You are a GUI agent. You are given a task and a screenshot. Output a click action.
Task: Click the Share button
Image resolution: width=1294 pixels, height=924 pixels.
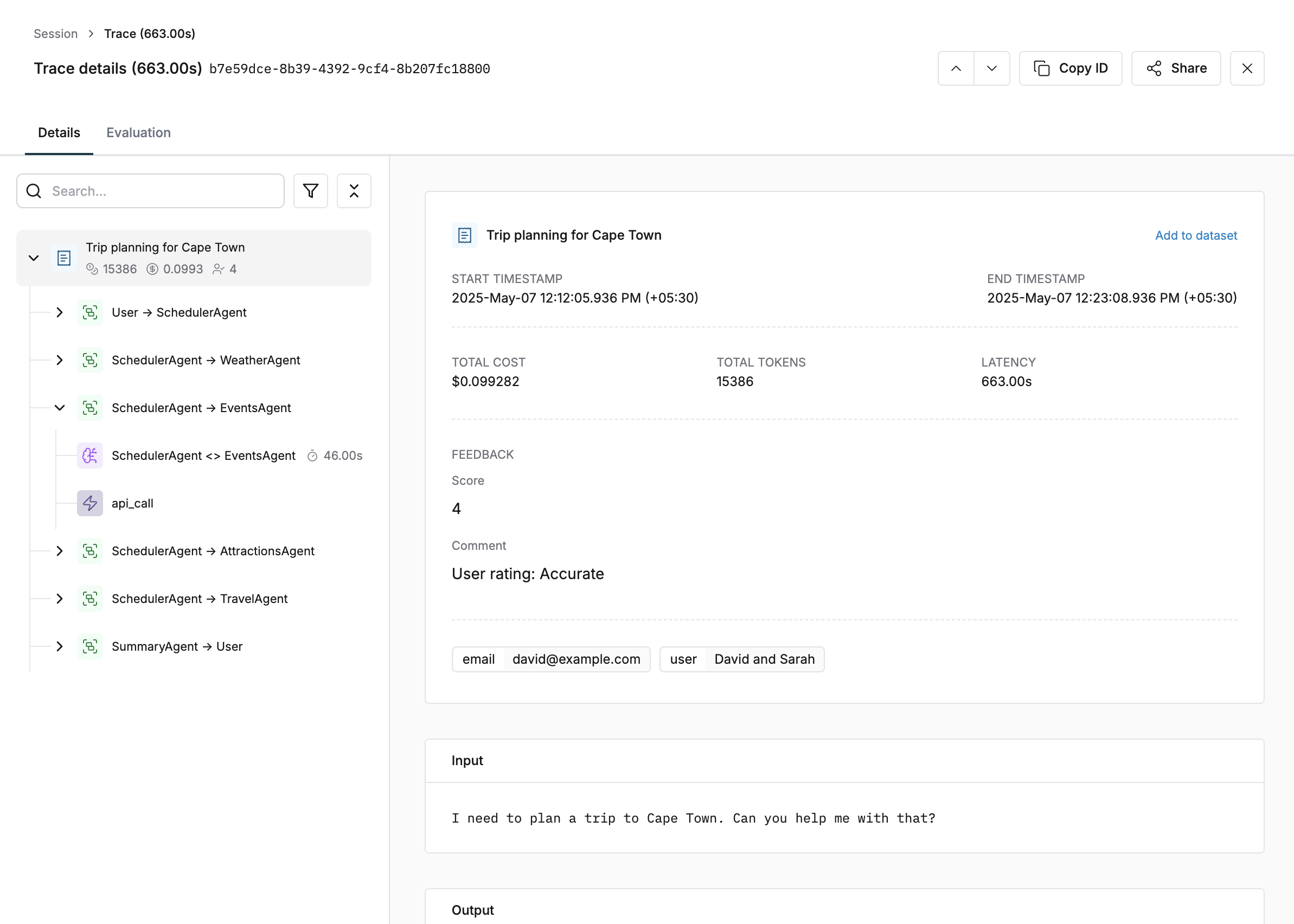tap(1176, 68)
